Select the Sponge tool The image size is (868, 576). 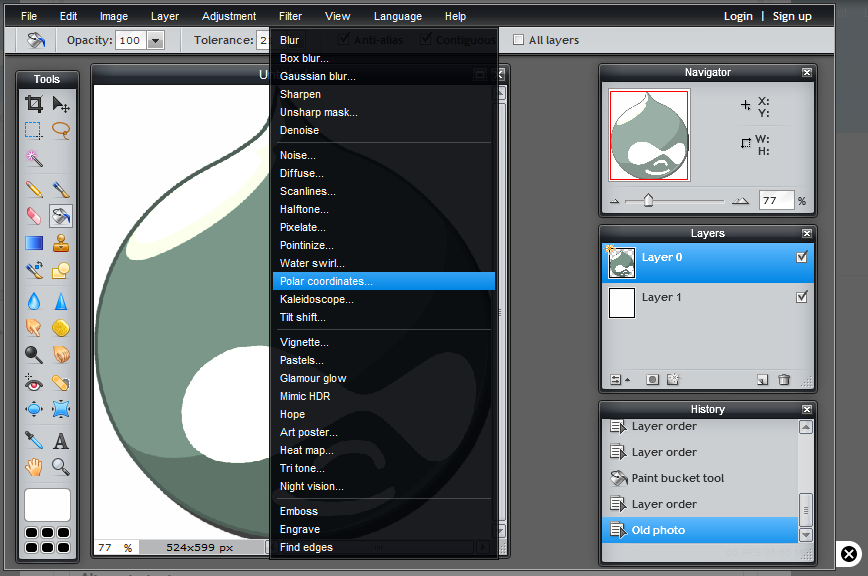[61, 328]
